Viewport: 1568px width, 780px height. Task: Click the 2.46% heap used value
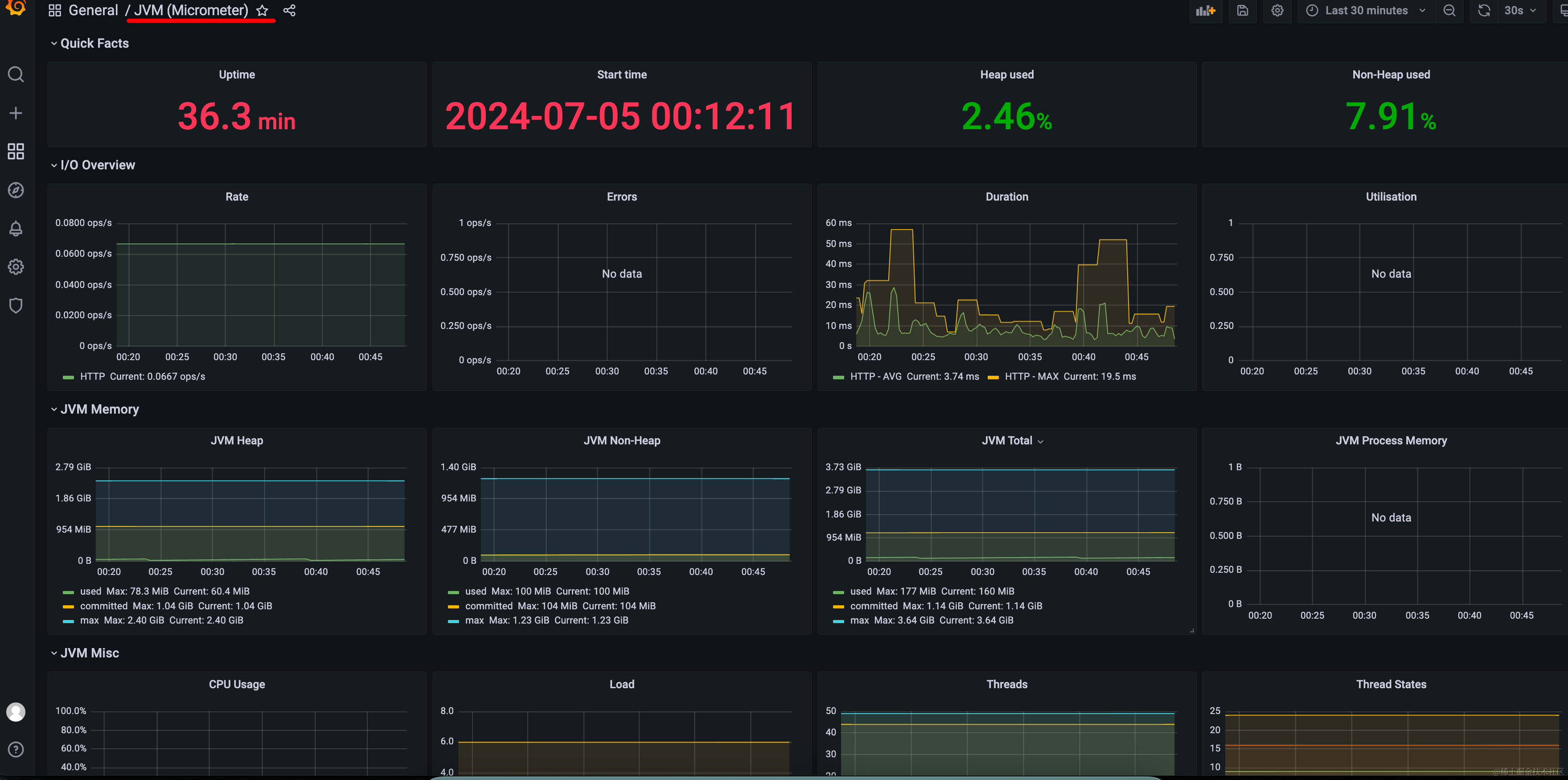click(x=1007, y=116)
